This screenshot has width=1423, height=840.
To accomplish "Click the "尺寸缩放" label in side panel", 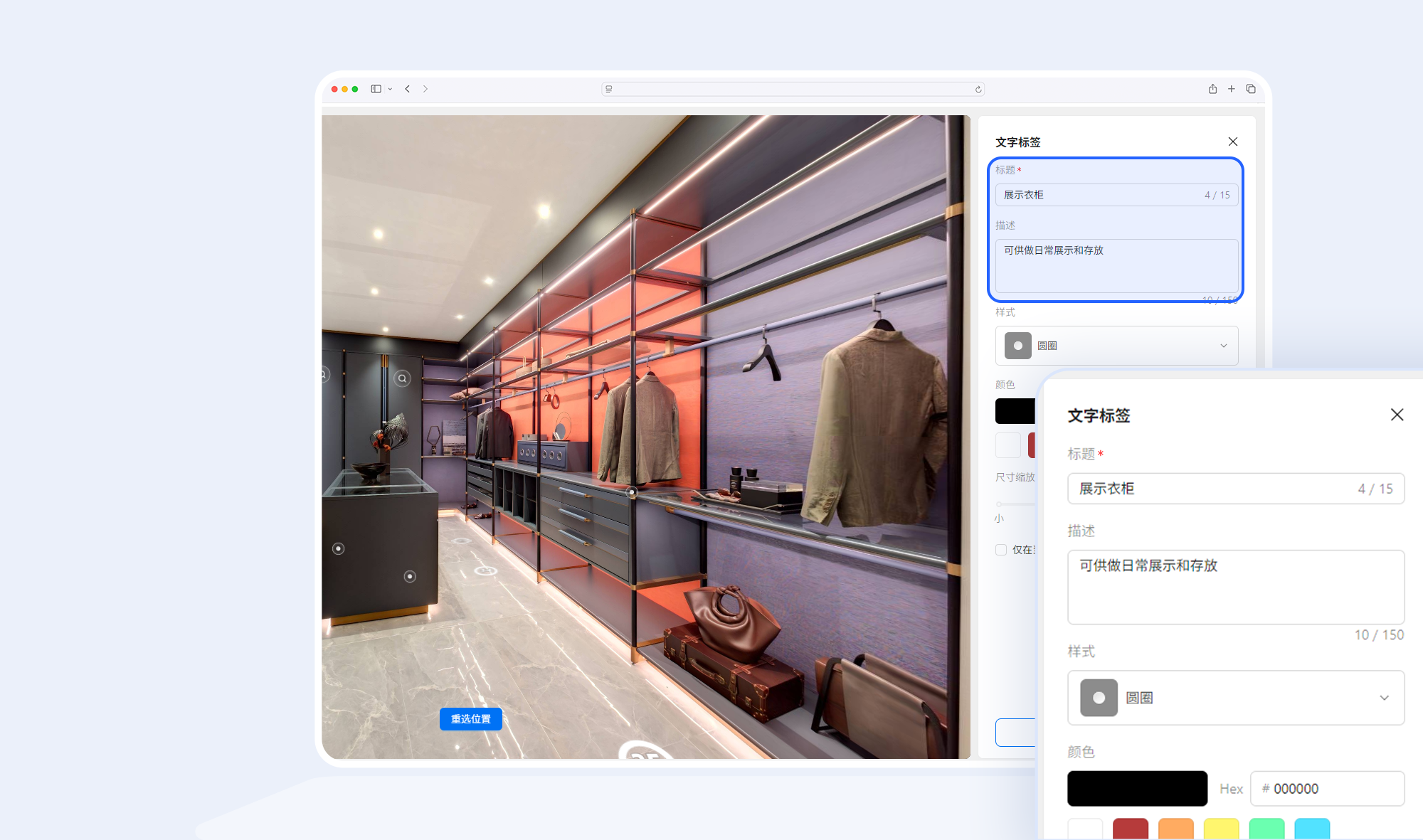I will tap(1015, 477).
